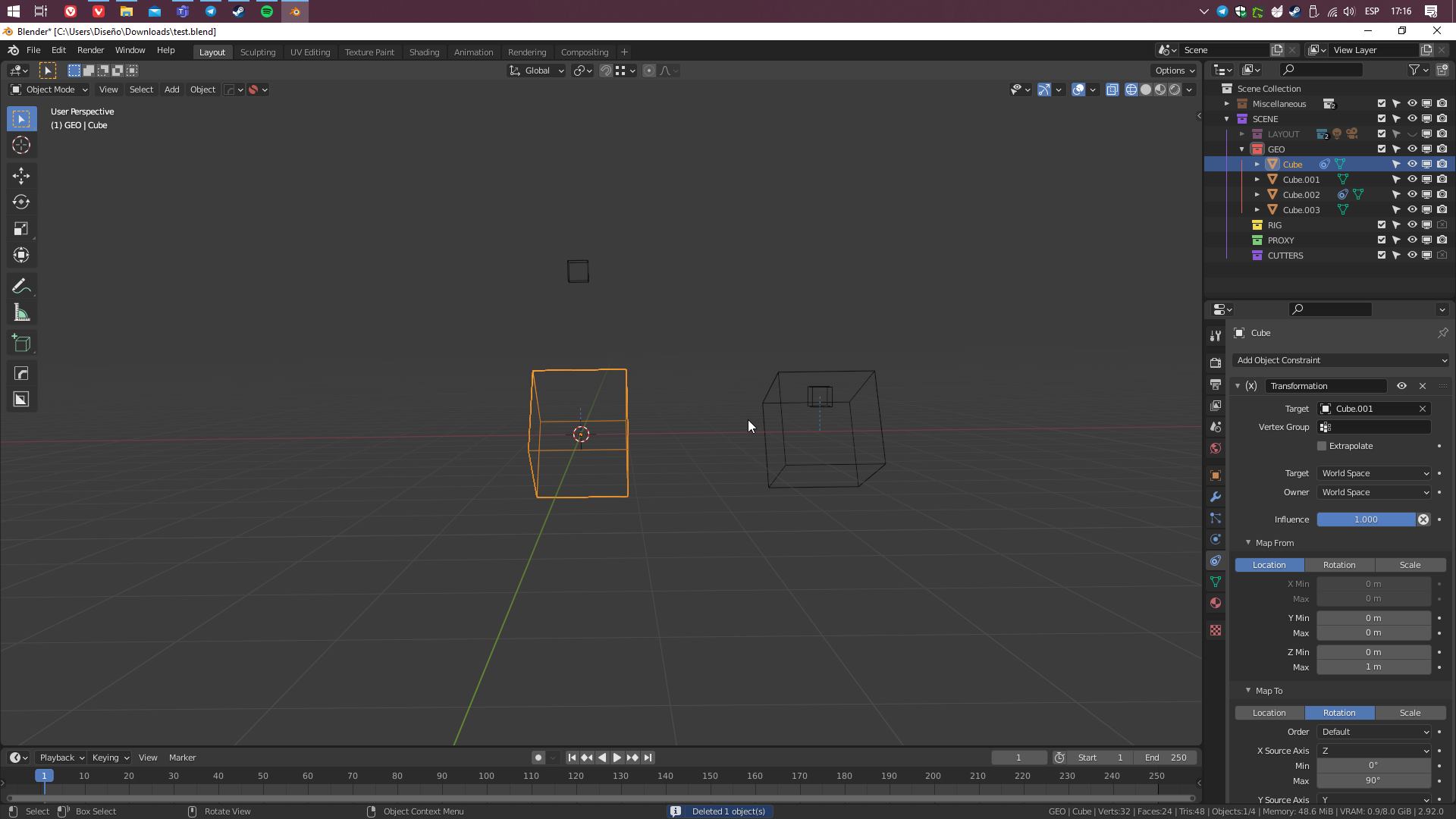Play the animation forward

[617, 758]
